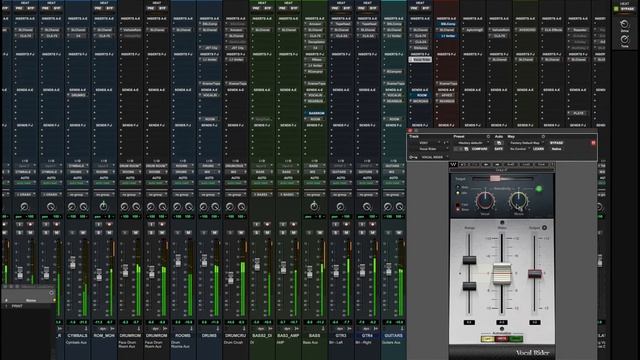Mute the CYMBALS track
This screenshot has width=640, height=360.
pos(83,233)
